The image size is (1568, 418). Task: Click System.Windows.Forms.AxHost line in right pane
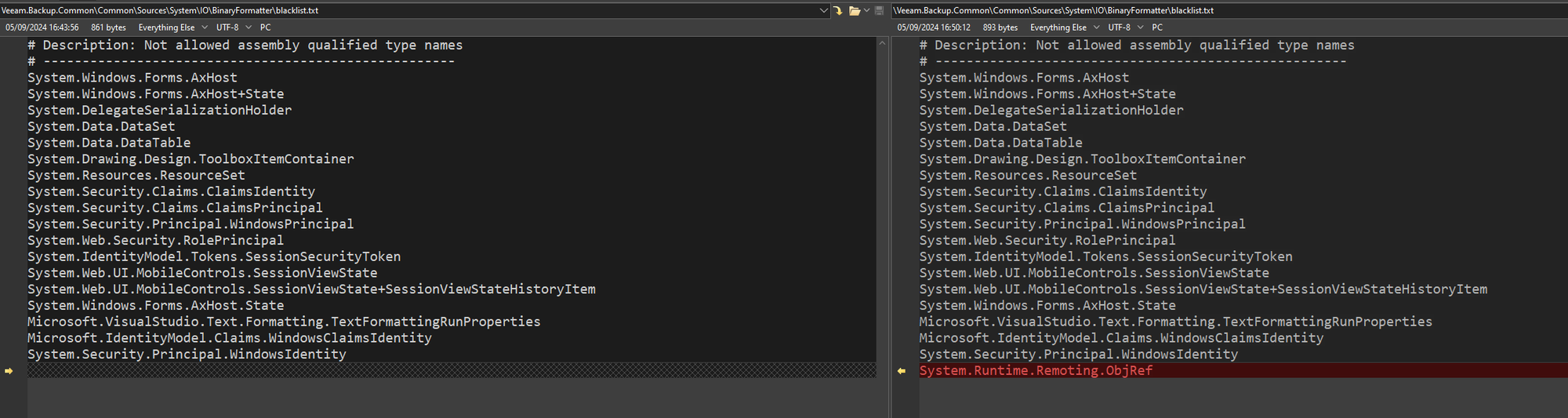click(x=1024, y=78)
